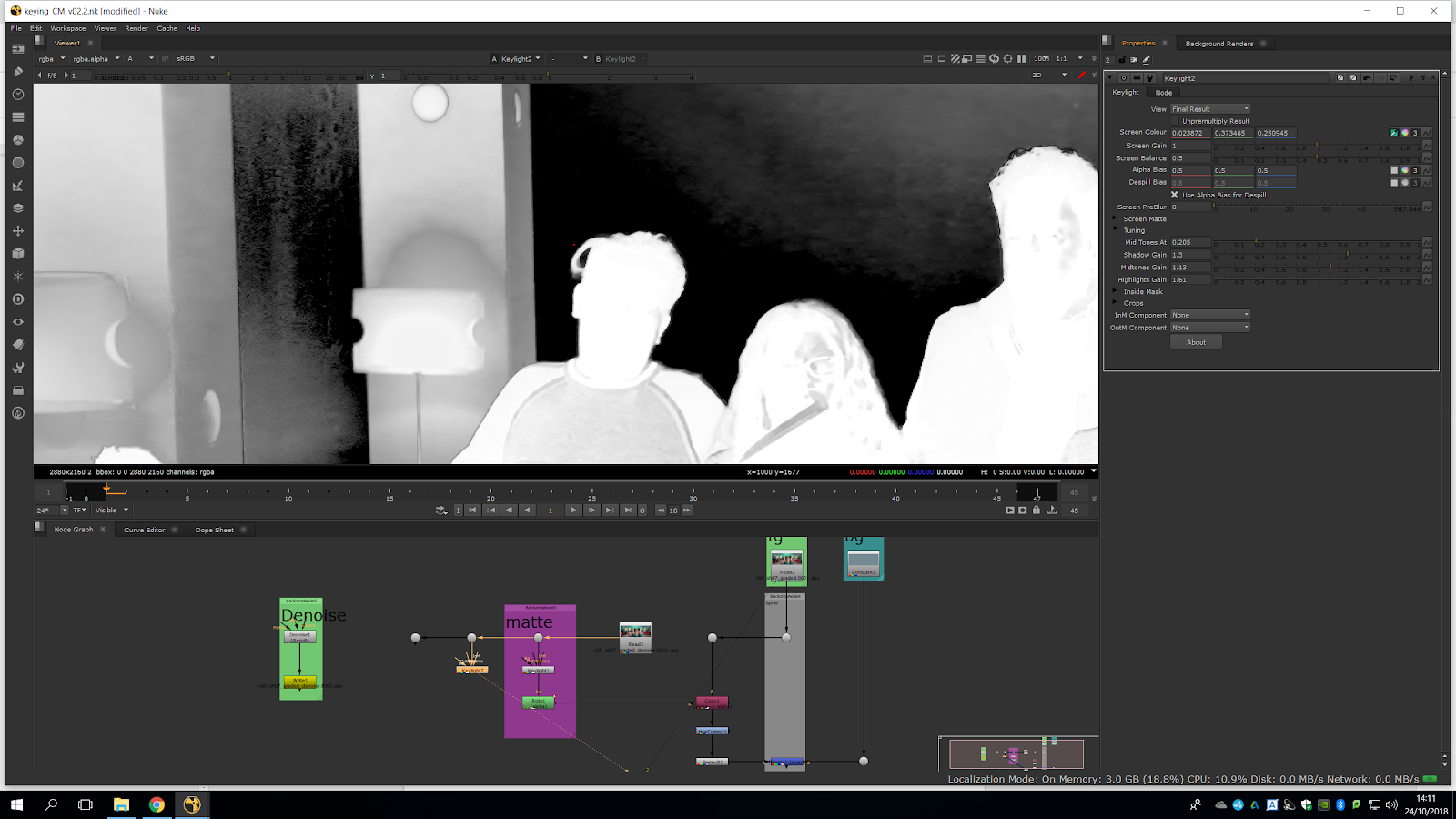Open the 3D nodes cube icon

pyautogui.click(x=17, y=254)
